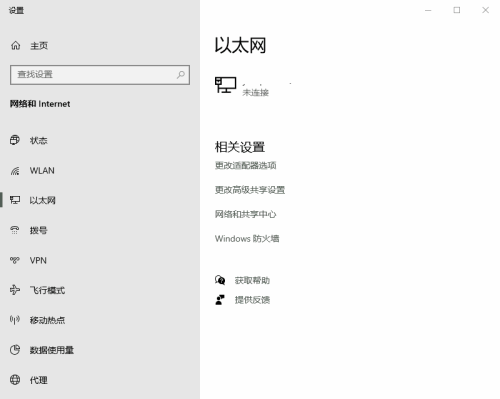Click the 相关设置 section heading
The width and height of the screenshot is (500, 399).
tap(240, 147)
